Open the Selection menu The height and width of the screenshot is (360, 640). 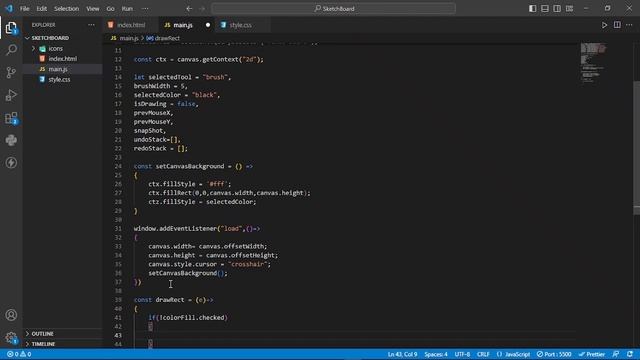pyautogui.click(x=66, y=8)
